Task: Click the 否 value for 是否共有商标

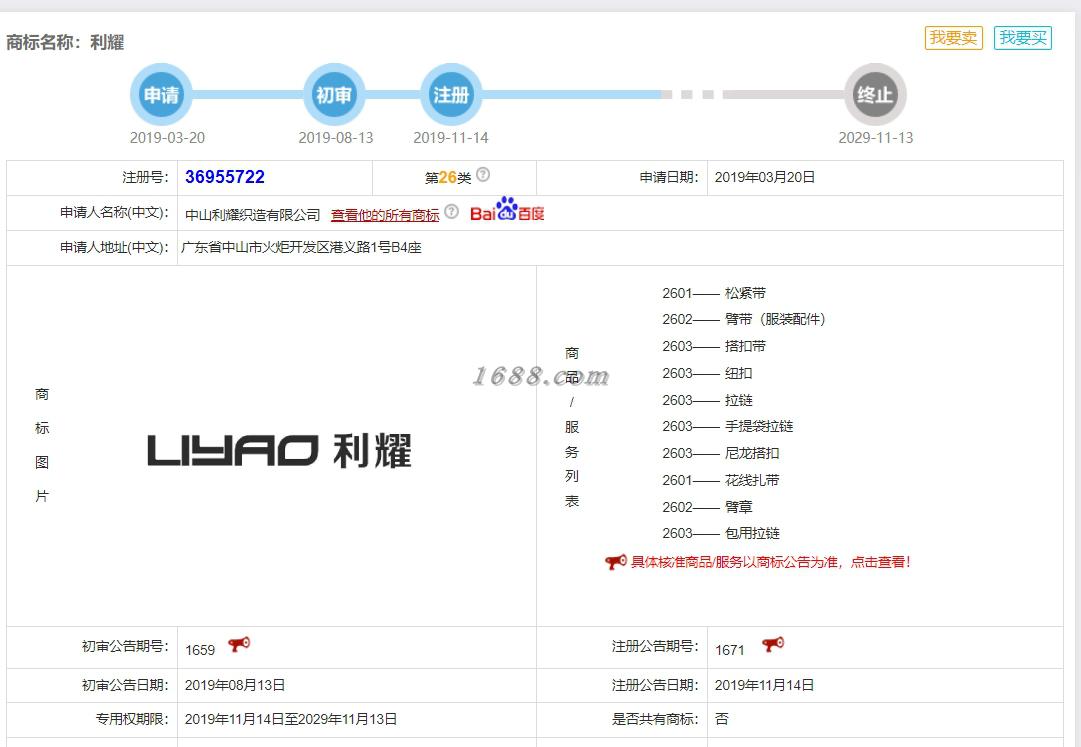Action: point(722,719)
